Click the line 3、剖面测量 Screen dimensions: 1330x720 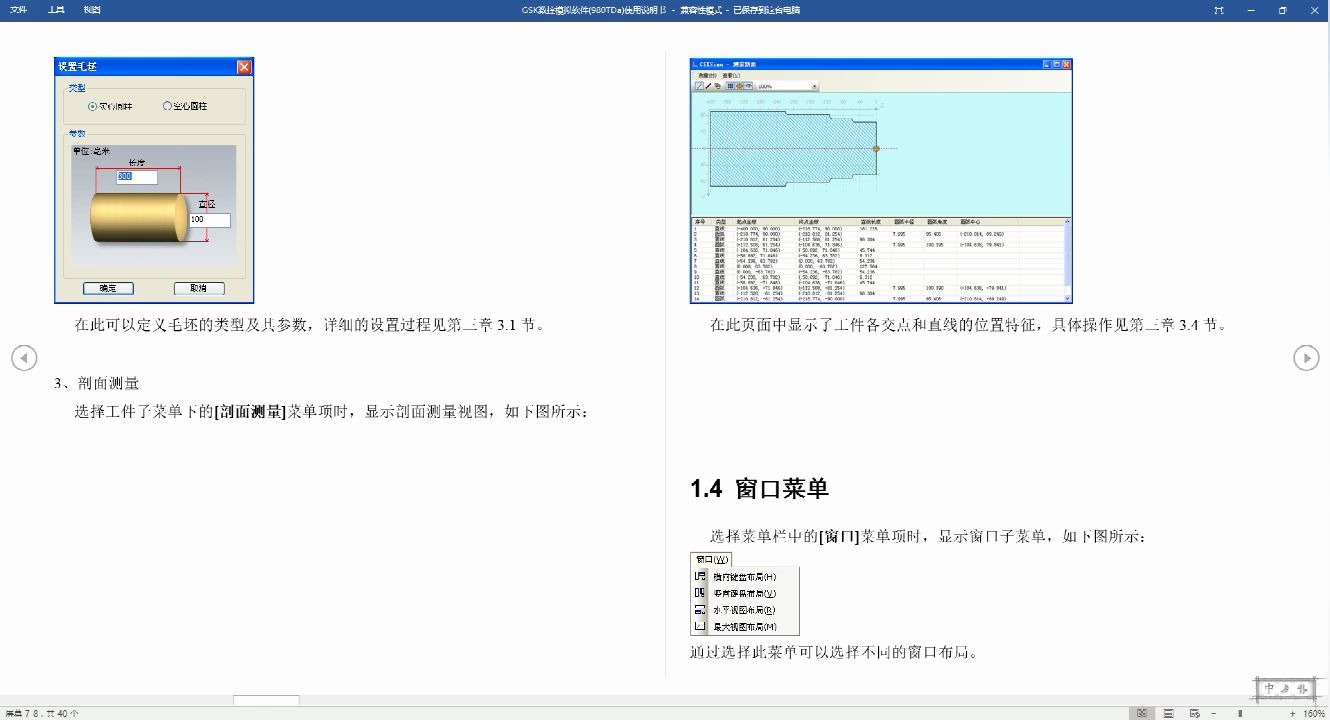(x=96, y=383)
